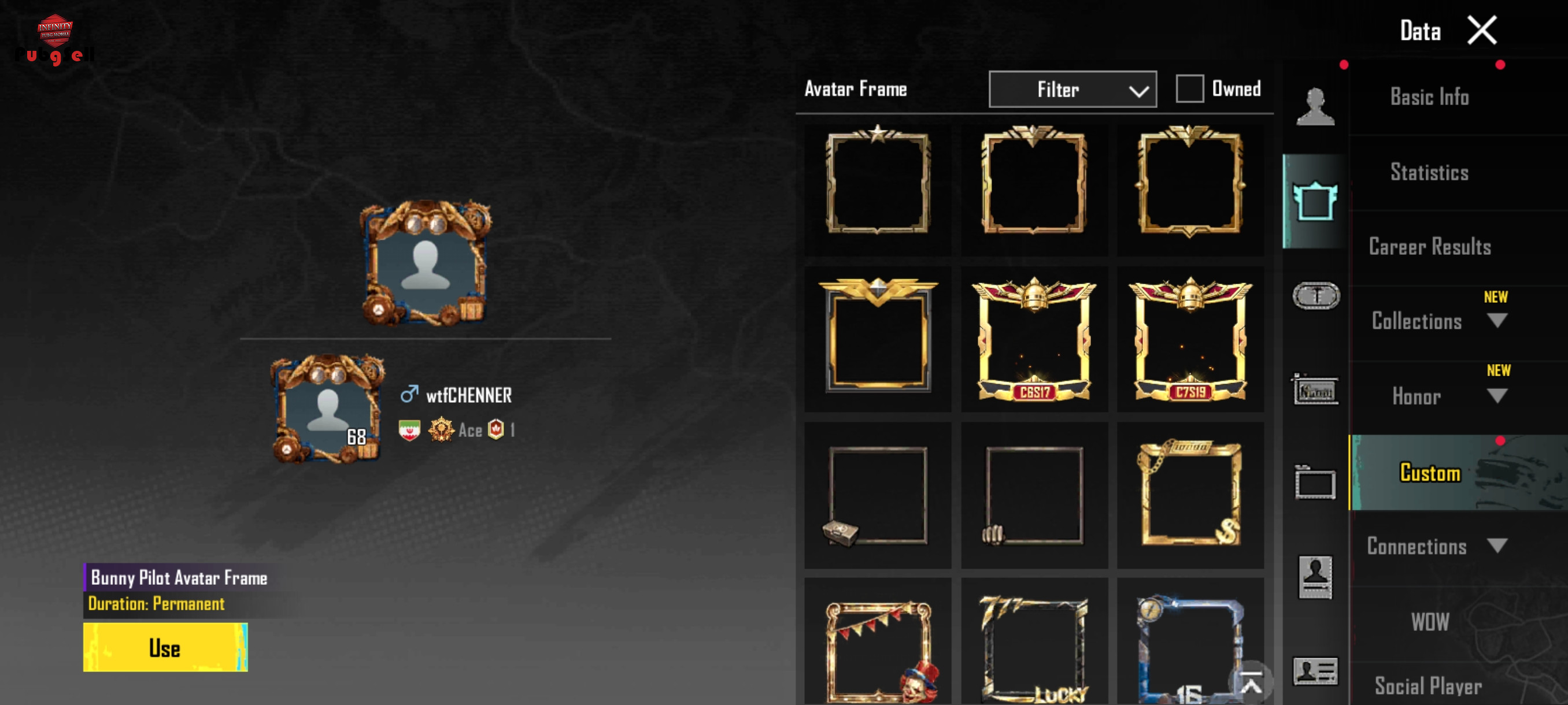The height and width of the screenshot is (705, 1568).
Task: Click the yellow Use button
Action: 165,647
